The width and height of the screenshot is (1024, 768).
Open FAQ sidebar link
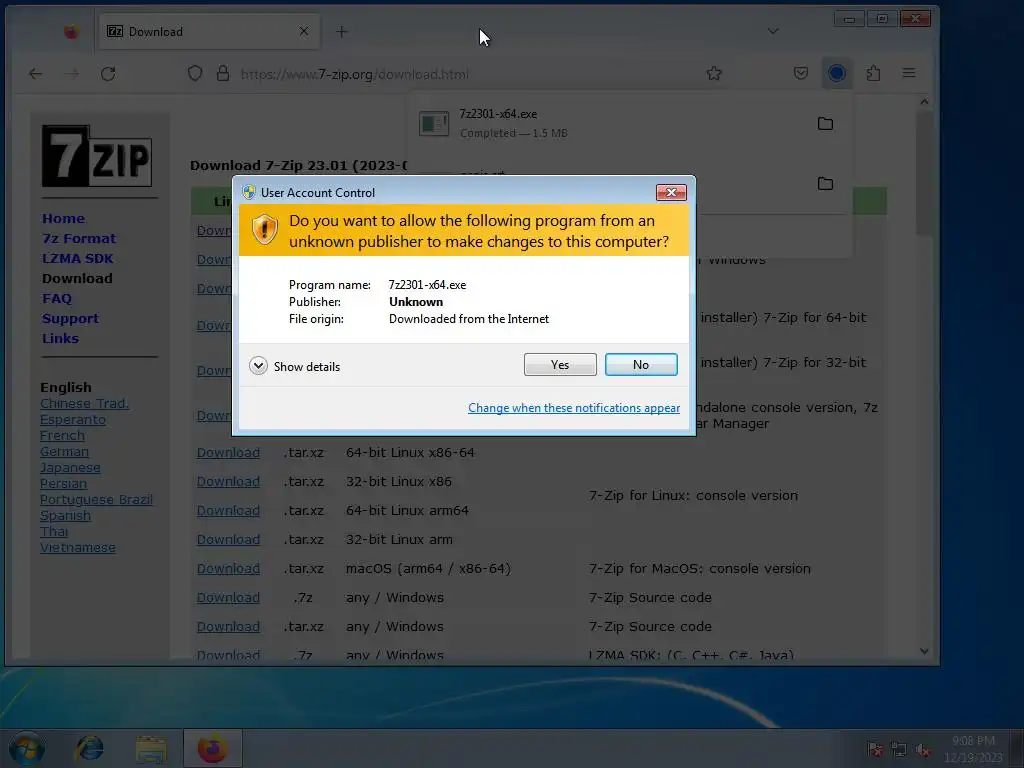57,298
